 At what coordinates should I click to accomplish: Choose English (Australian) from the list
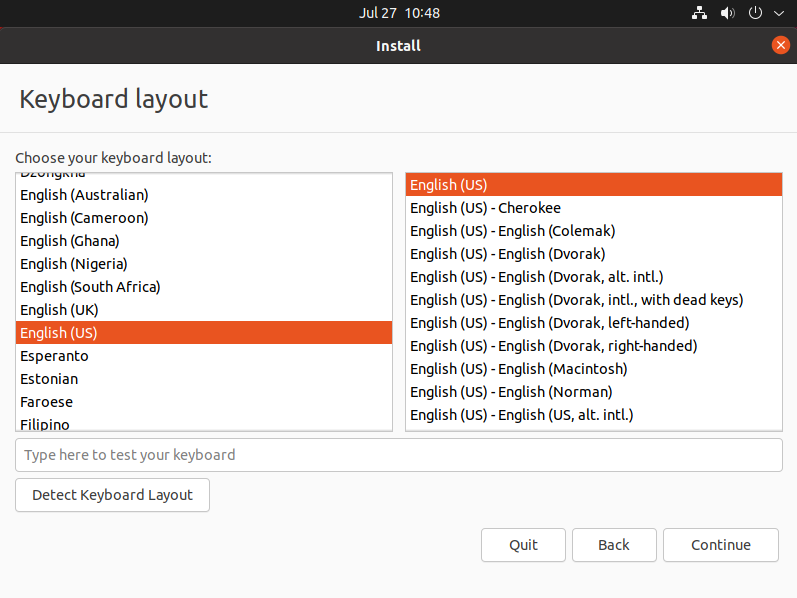coord(204,195)
